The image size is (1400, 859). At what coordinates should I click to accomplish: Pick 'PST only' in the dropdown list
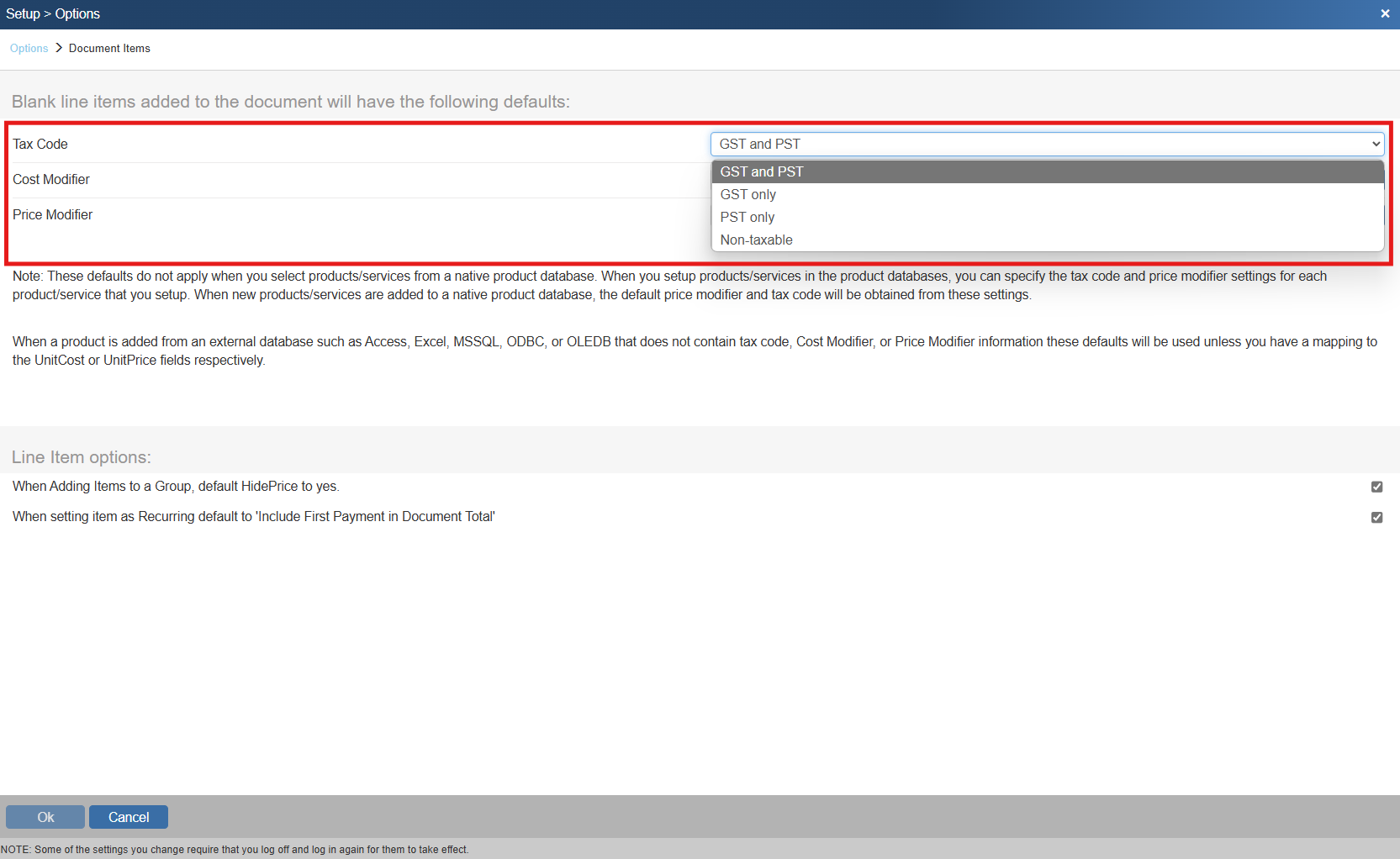(748, 218)
